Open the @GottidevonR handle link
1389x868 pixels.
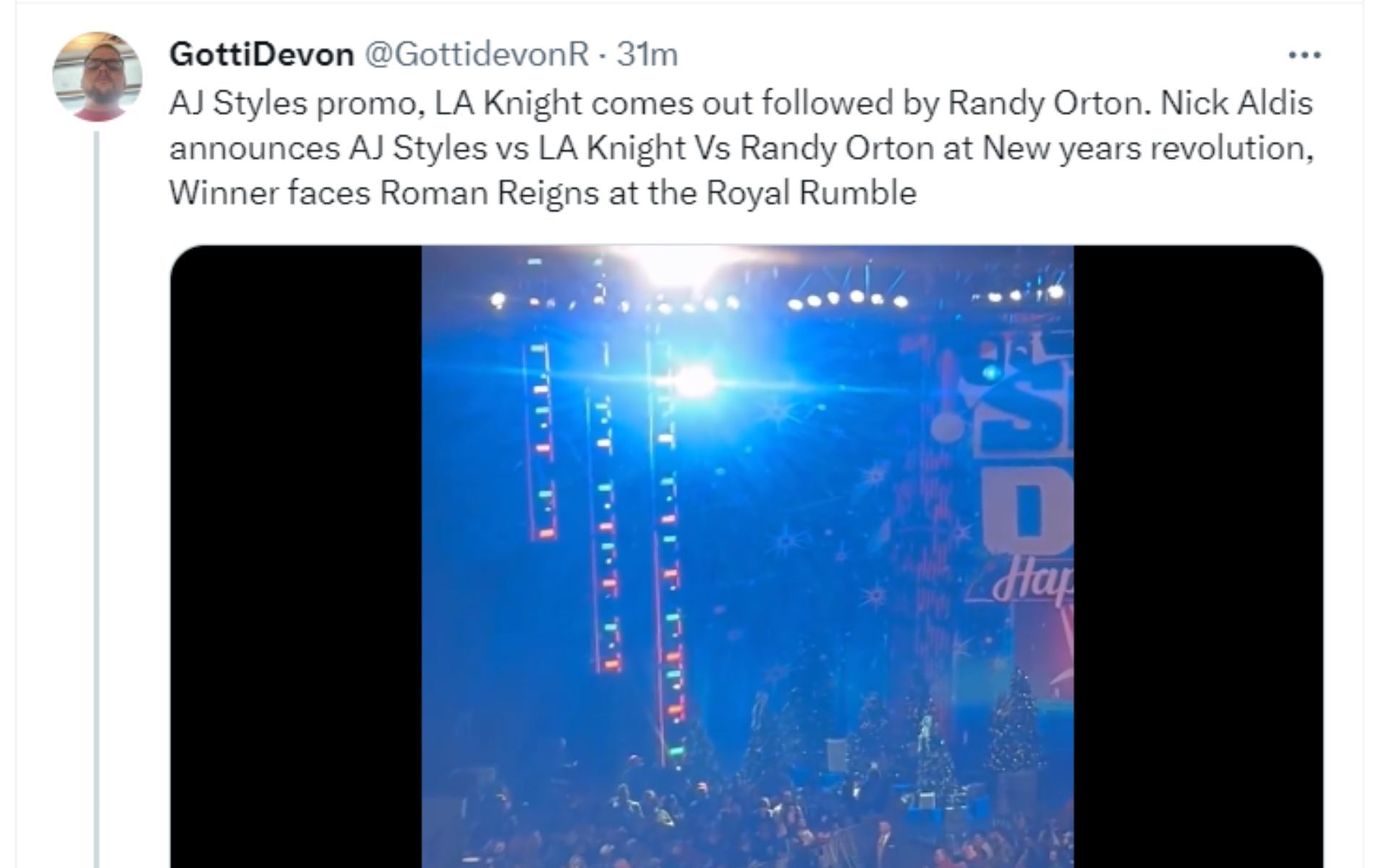[476, 54]
